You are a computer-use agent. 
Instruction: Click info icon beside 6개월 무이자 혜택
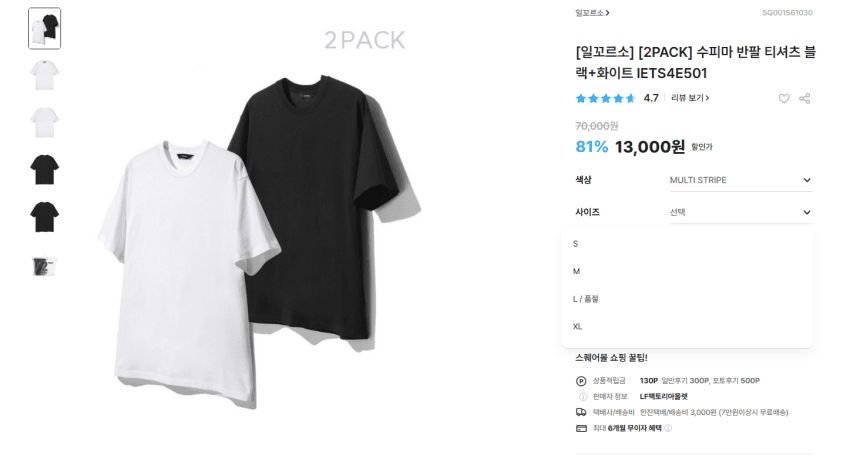pos(668,428)
